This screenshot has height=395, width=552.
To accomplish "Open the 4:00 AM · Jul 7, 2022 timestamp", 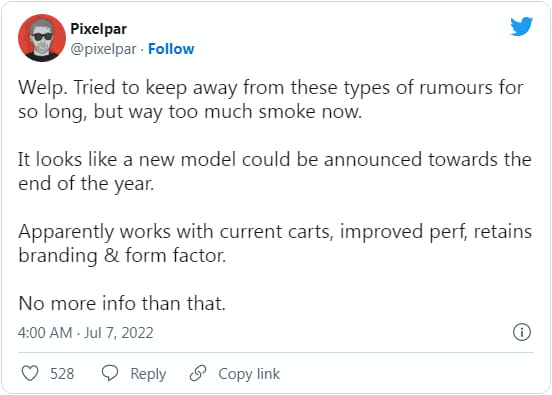I will tap(86, 333).
